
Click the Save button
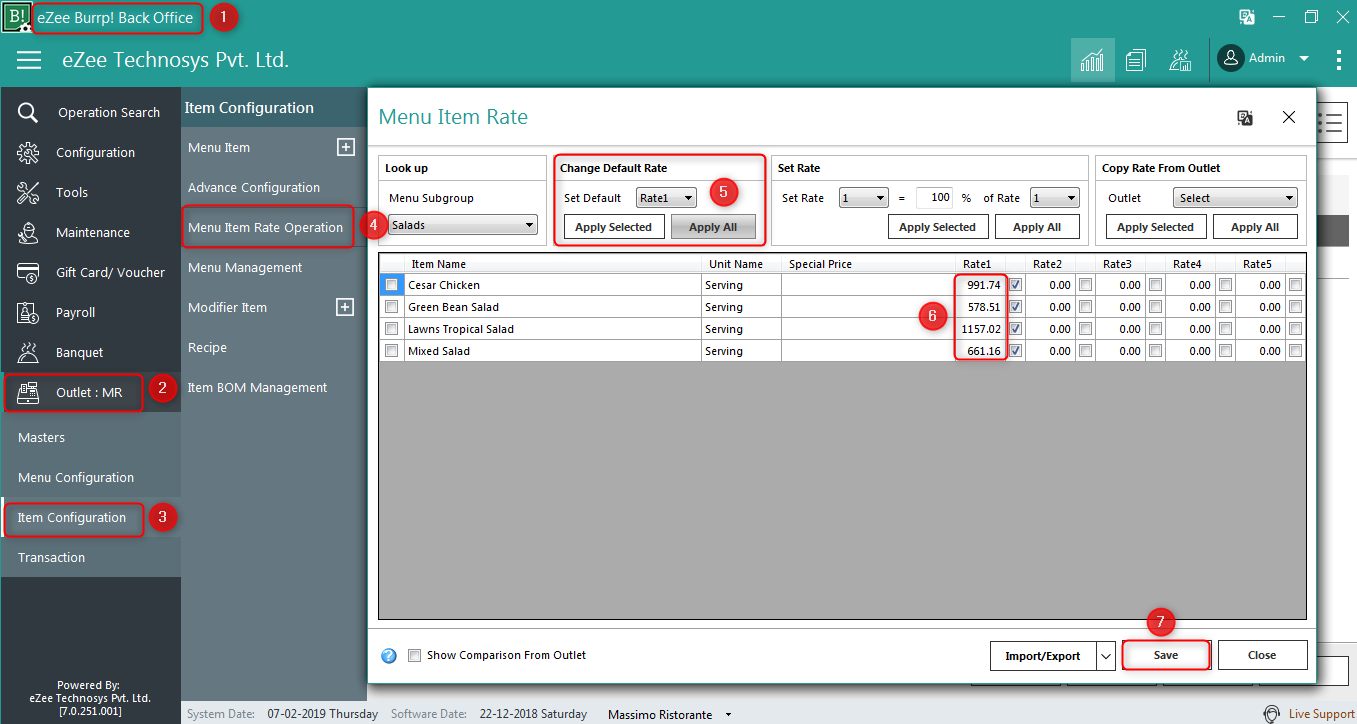point(1166,656)
